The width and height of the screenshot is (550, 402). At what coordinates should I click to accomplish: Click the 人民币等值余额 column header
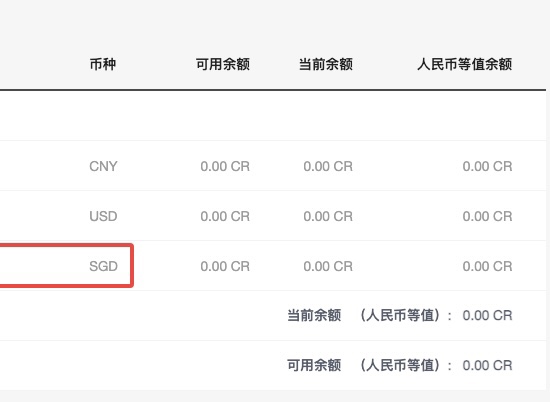[465, 65]
